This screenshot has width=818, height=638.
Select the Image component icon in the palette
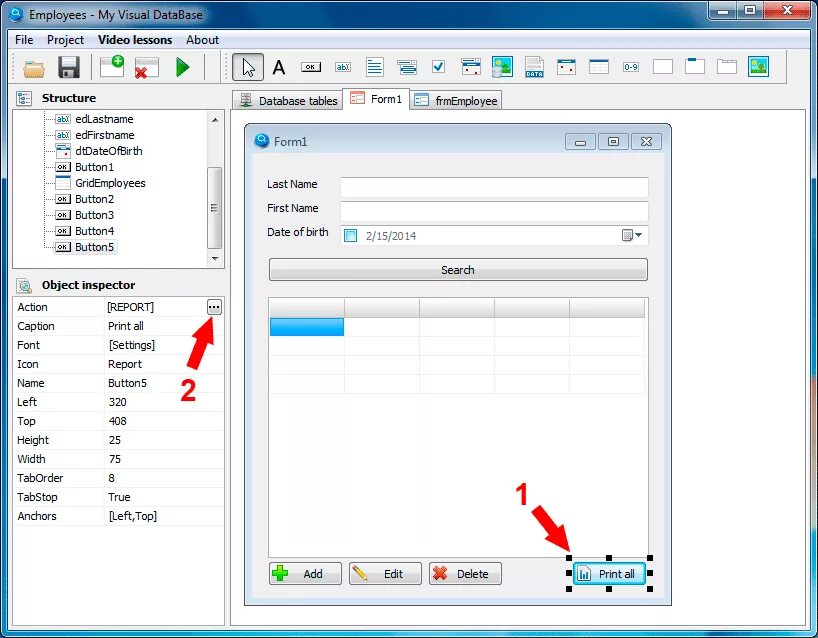[759, 66]
